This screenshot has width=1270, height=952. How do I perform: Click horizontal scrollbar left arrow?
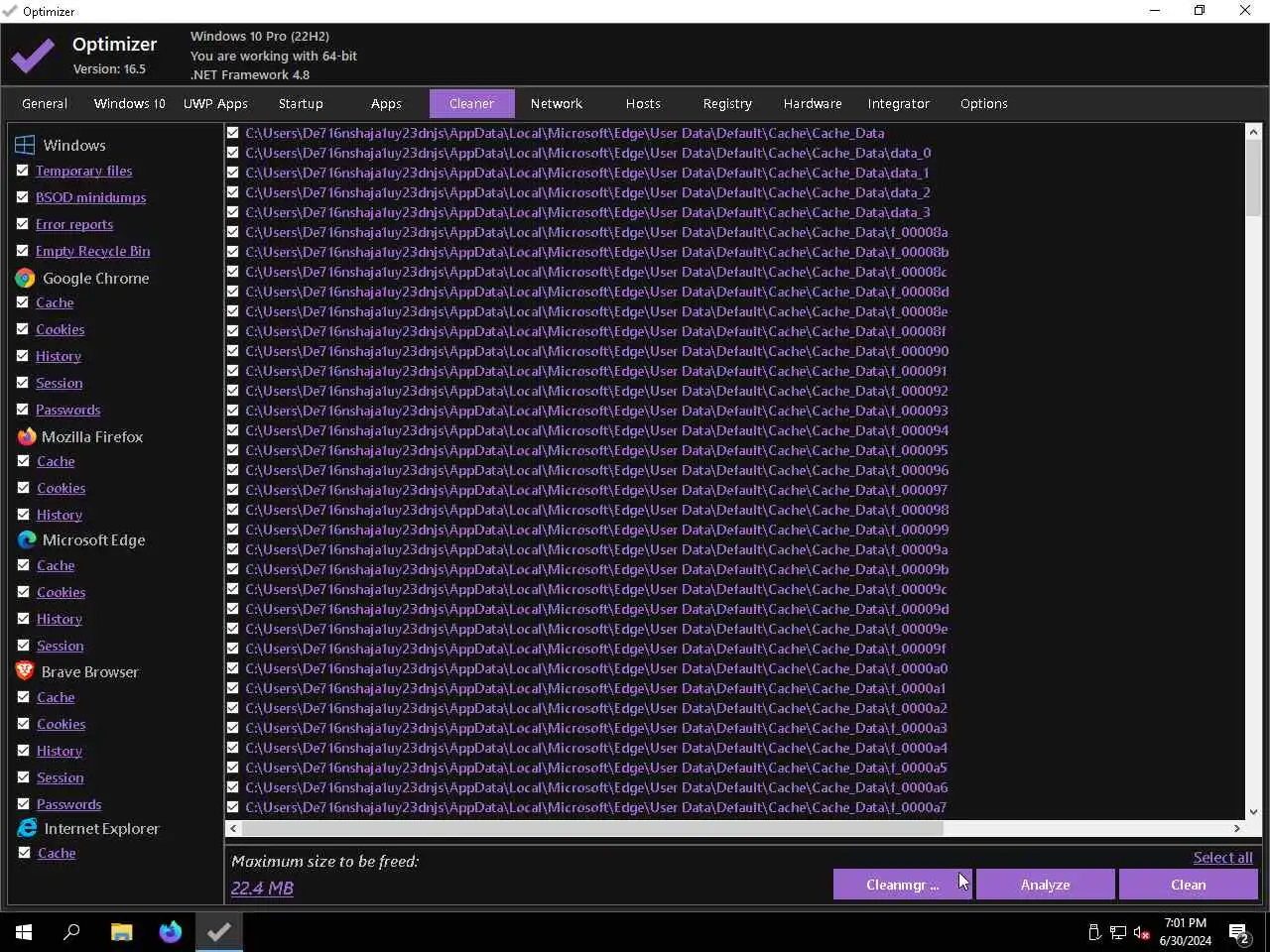coord(233,828)
